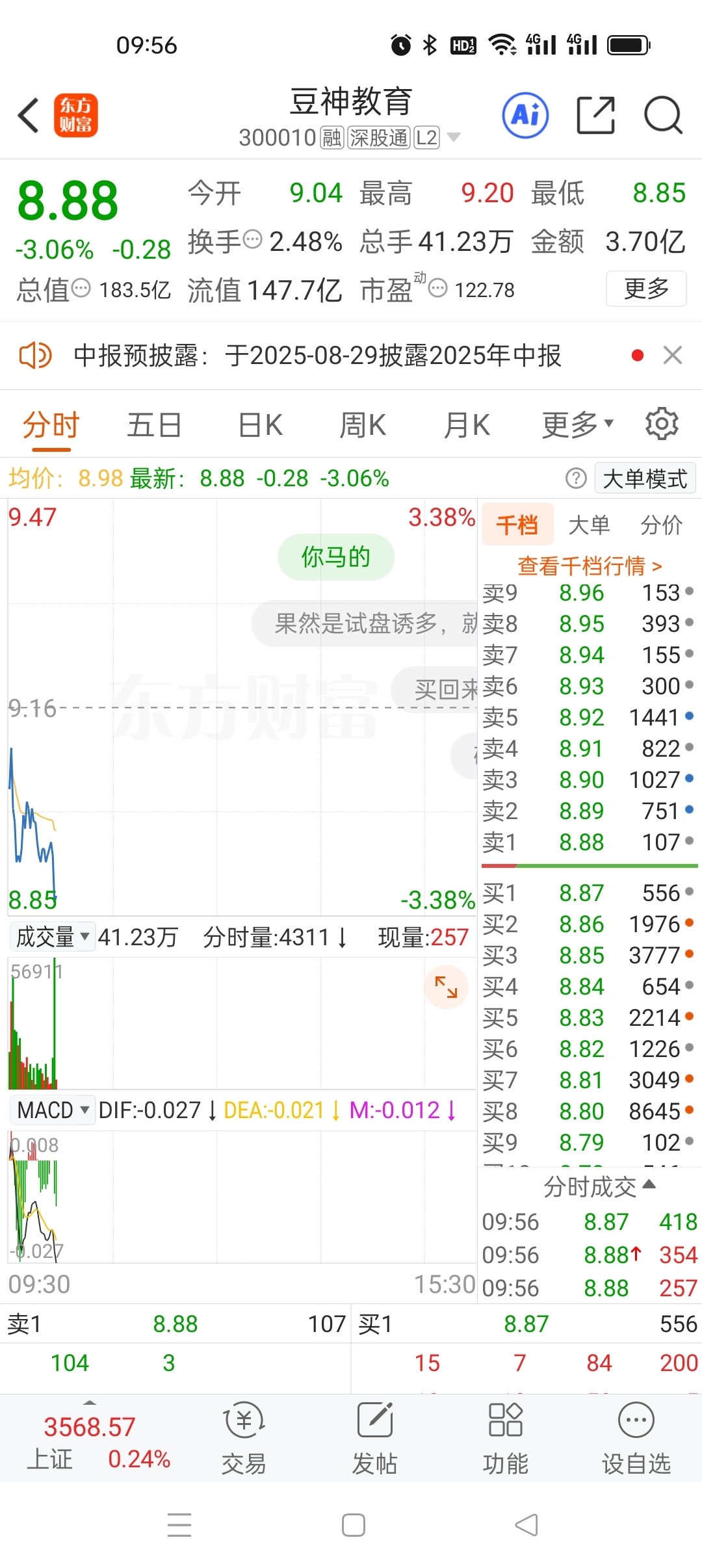Select 大单 tab

pyautogui.click(x=589, y=525)
